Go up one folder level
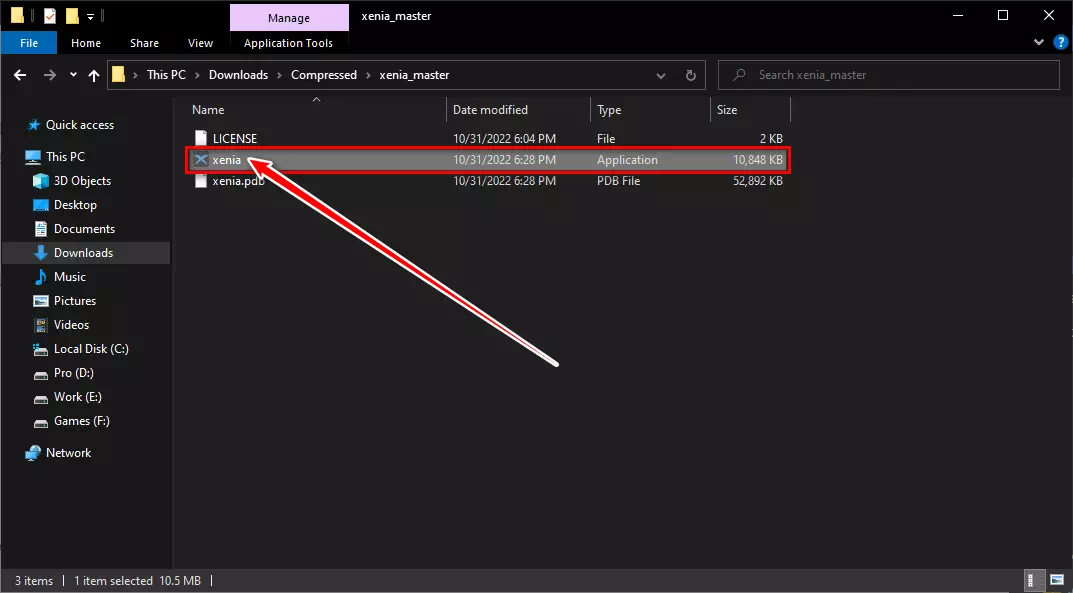This screenshot has height=593, width=1073. (94, 75)
